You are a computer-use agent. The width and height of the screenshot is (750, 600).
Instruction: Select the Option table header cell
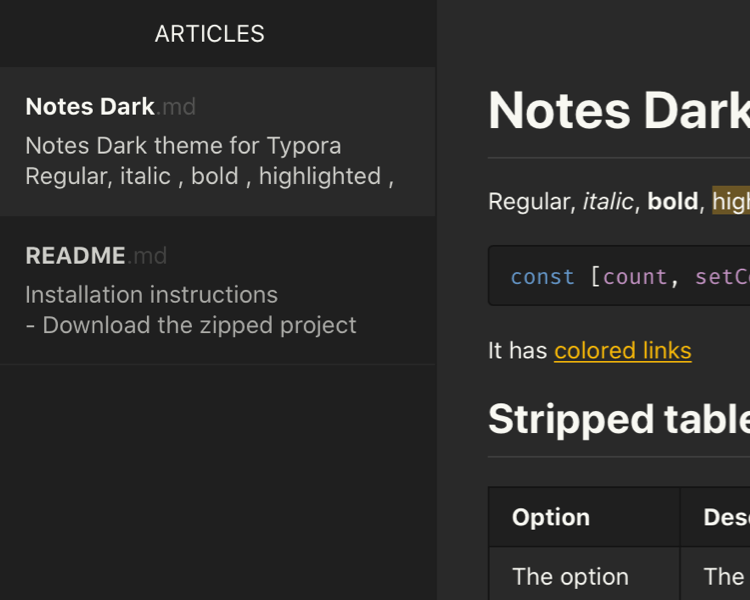pyautogui.click(x=551, y=517)
